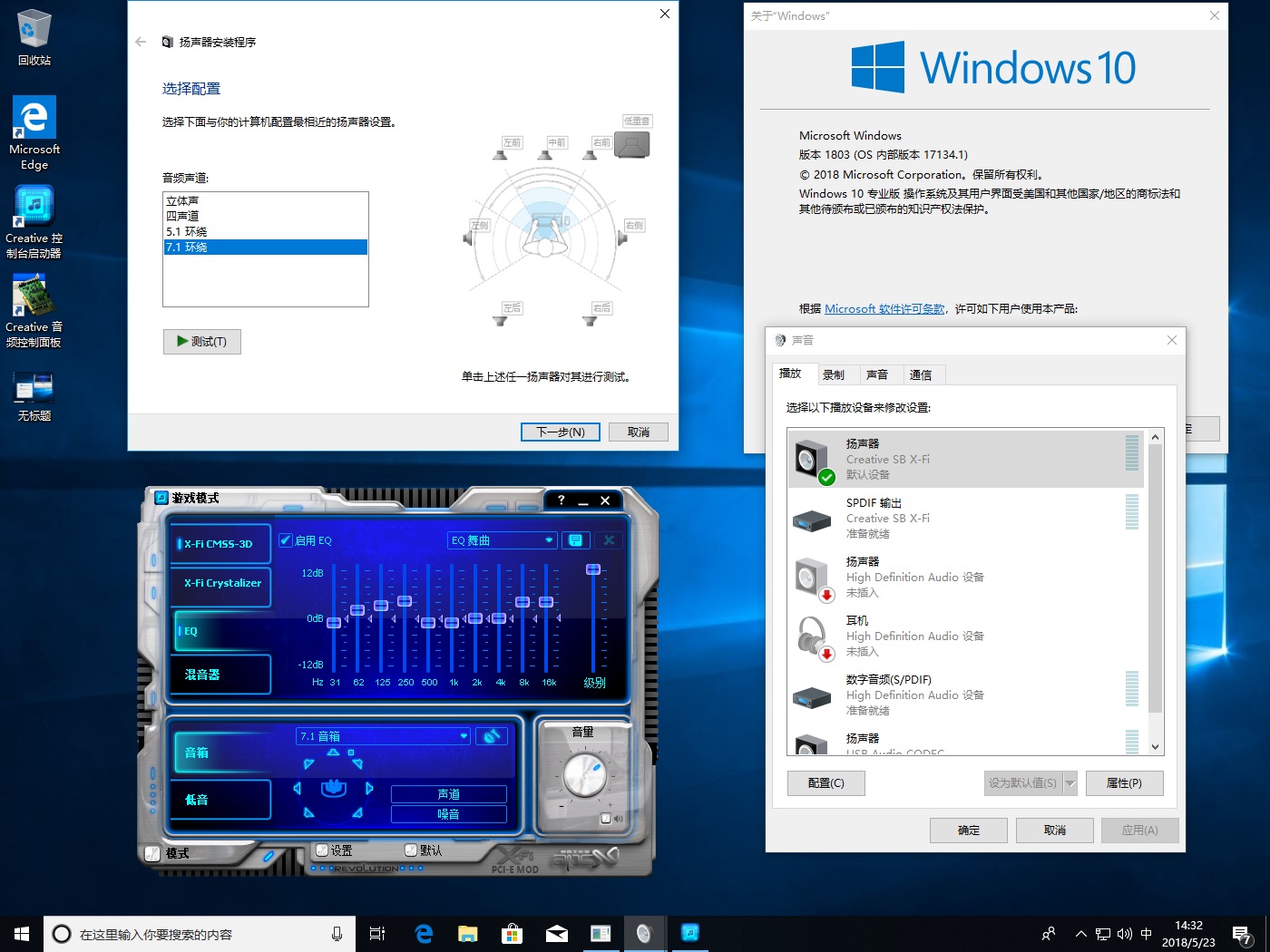Click the 左后 speaker in setup diagram
This screenshot has height=952, width=1270.
[500, 320]
